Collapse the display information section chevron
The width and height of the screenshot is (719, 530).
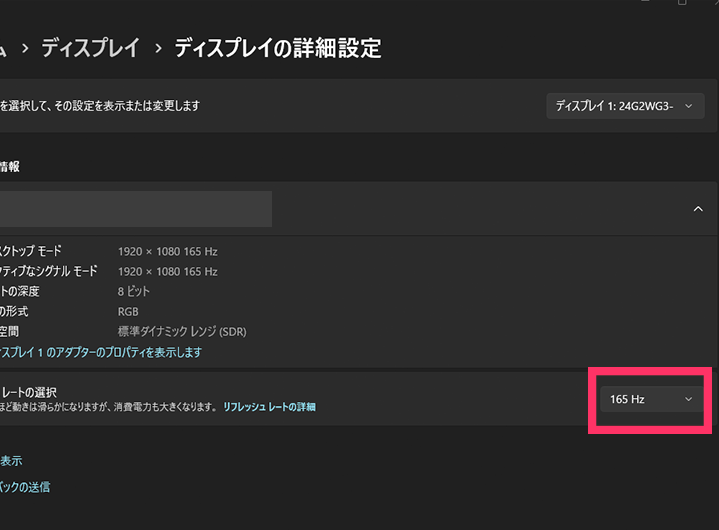tap(697, 209)
